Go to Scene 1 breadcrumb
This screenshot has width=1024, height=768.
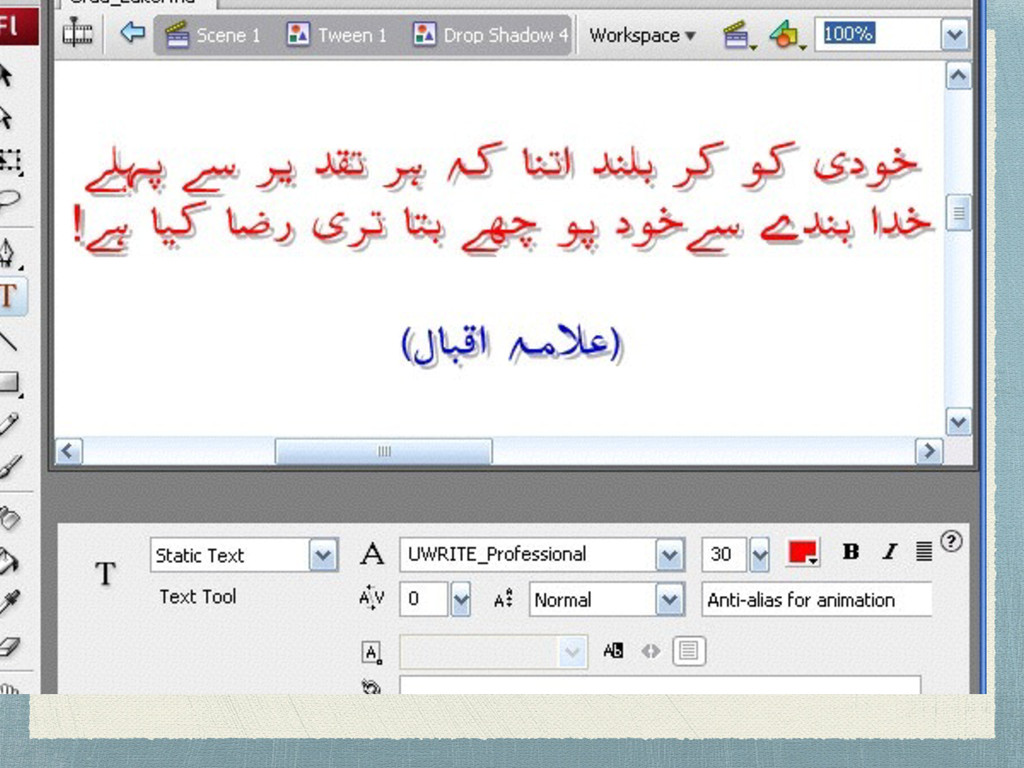tap(213, 35)
